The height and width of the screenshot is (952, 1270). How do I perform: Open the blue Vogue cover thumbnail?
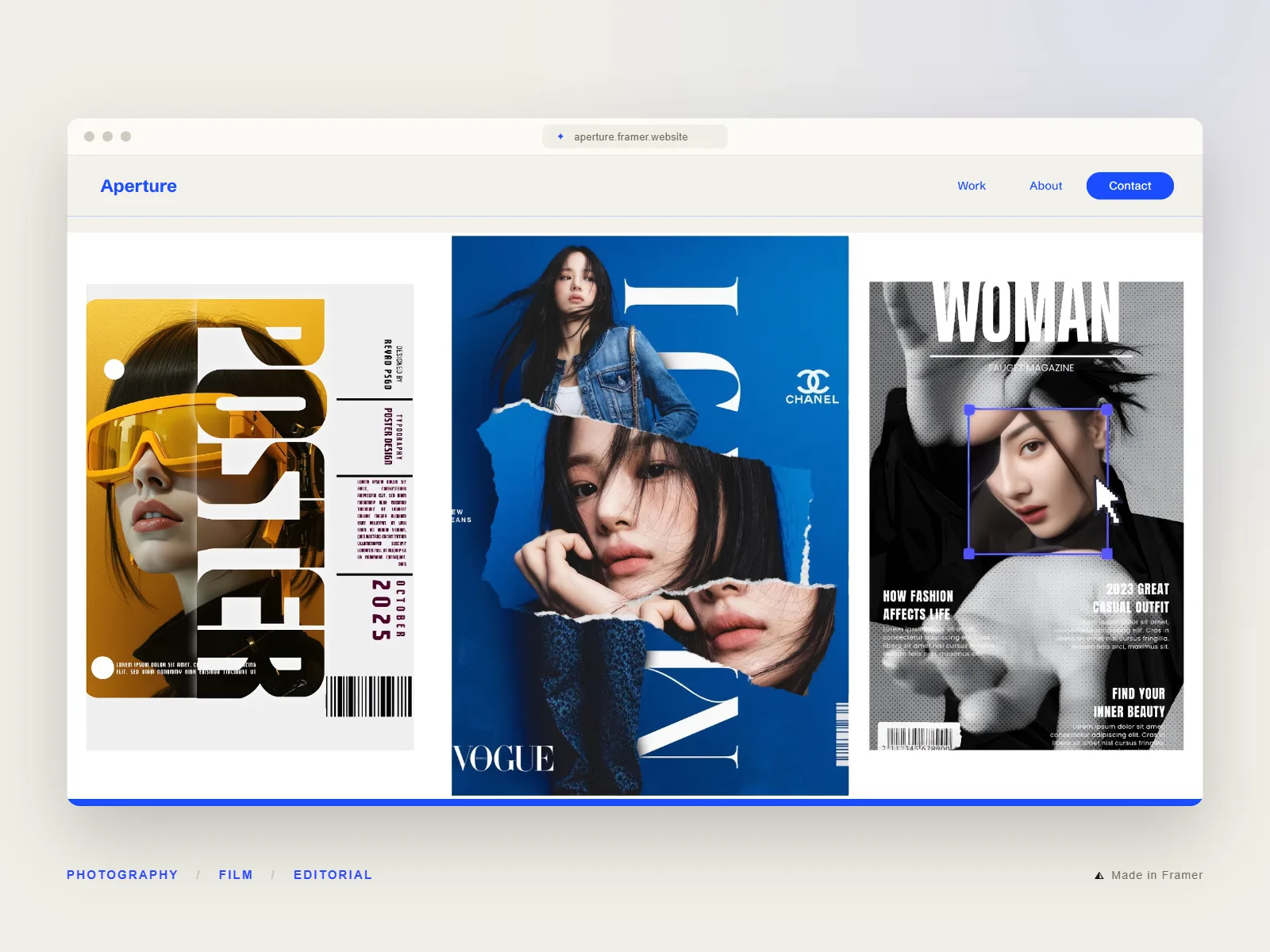coord(650,516)
